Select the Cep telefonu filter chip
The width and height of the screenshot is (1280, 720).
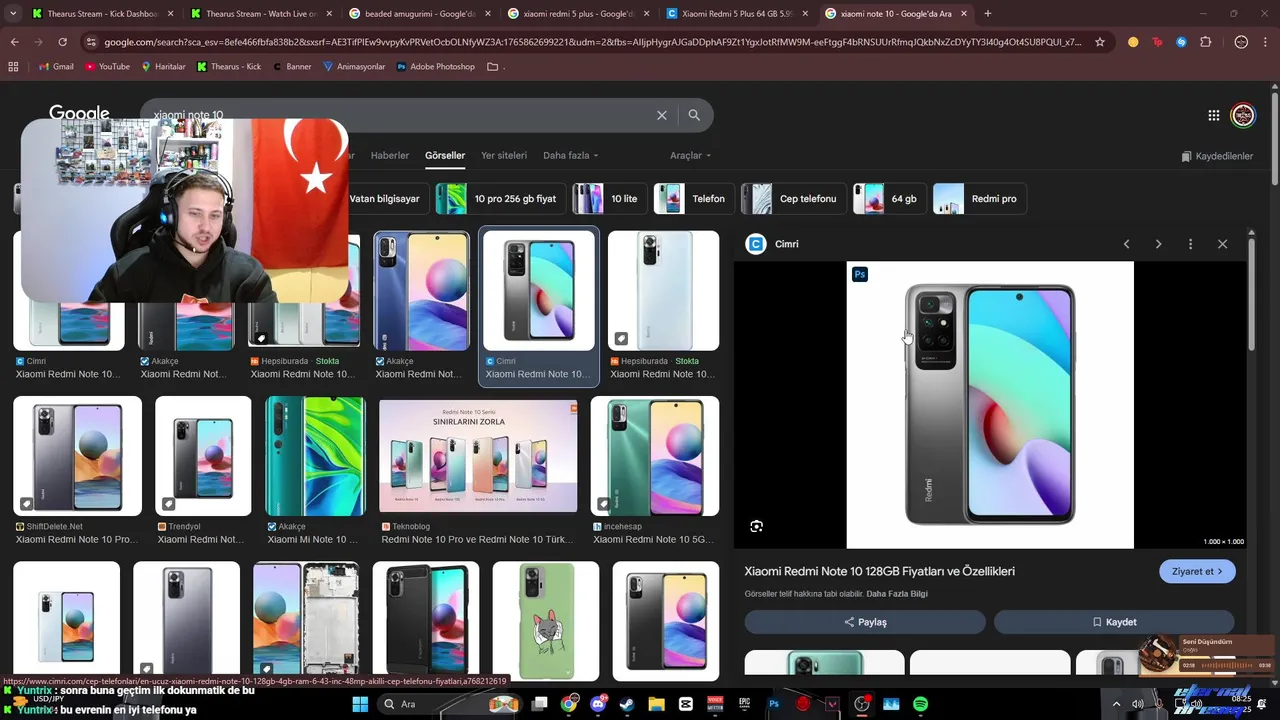[x=792, y=198]
